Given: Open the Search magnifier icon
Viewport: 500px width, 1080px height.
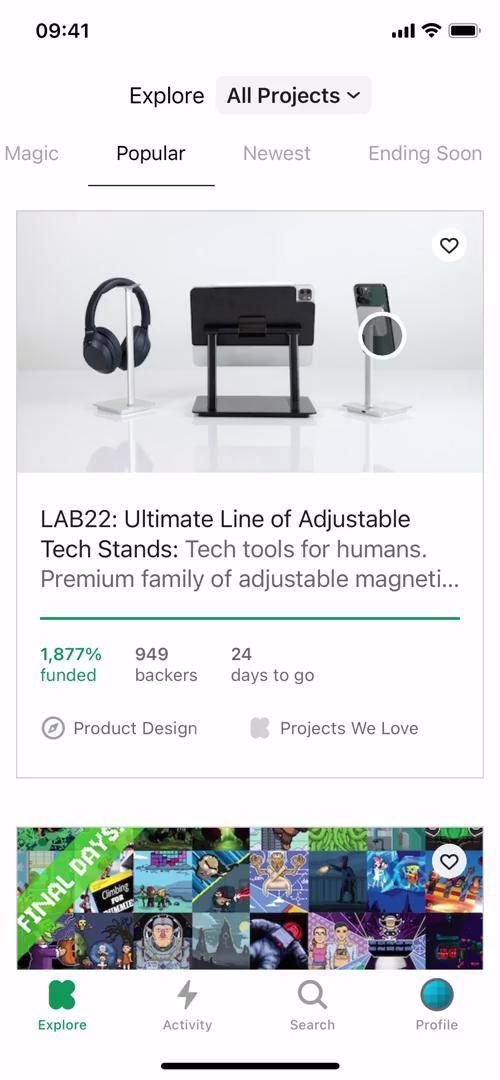Looking at the screenshot, I should point(312,995).
